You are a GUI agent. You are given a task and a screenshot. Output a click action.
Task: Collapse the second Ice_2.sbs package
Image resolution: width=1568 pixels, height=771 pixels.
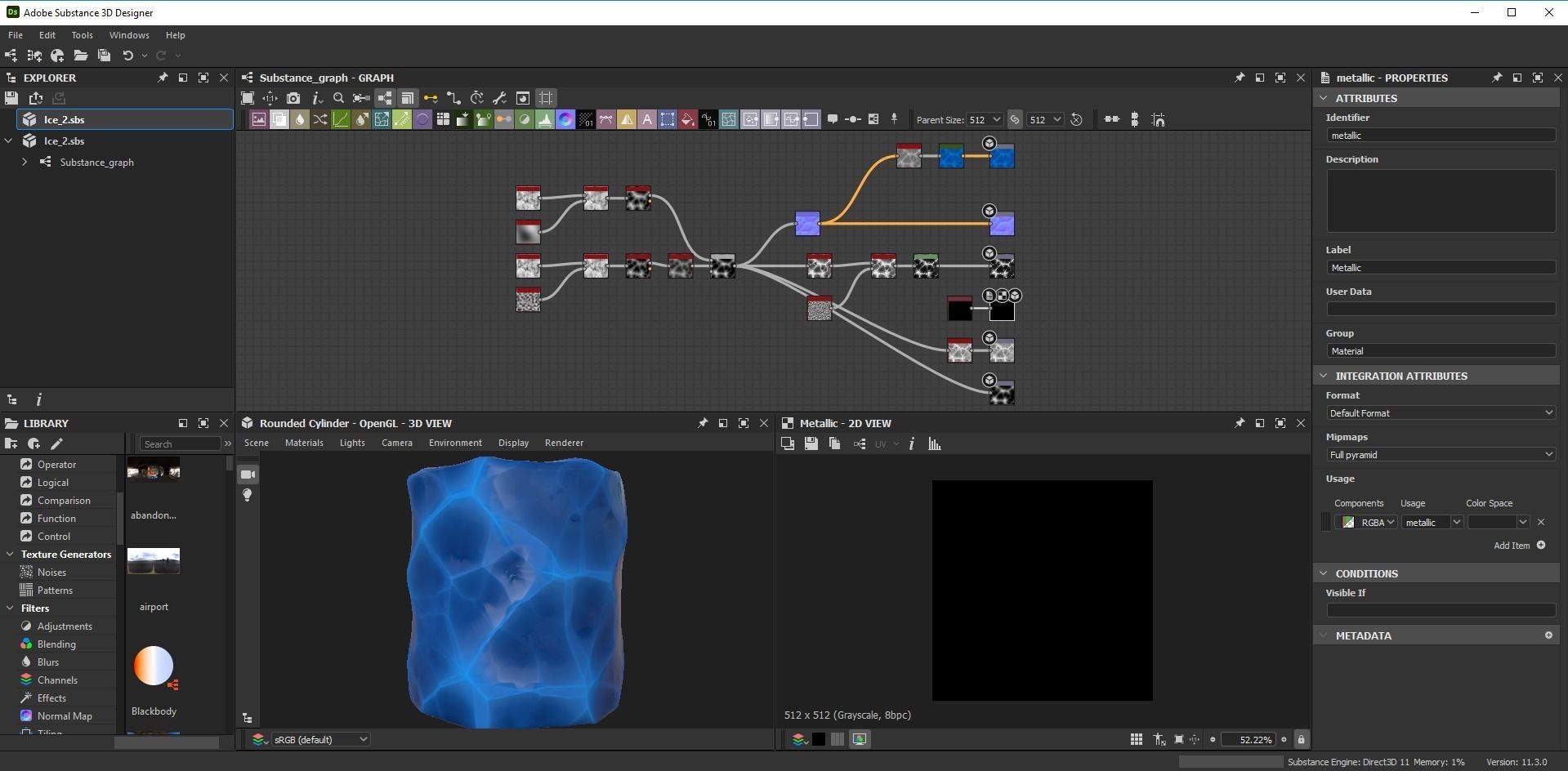point(9,140)
